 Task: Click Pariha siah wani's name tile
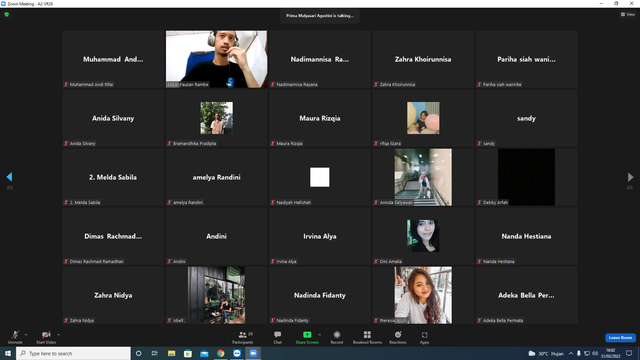[526, 59]
